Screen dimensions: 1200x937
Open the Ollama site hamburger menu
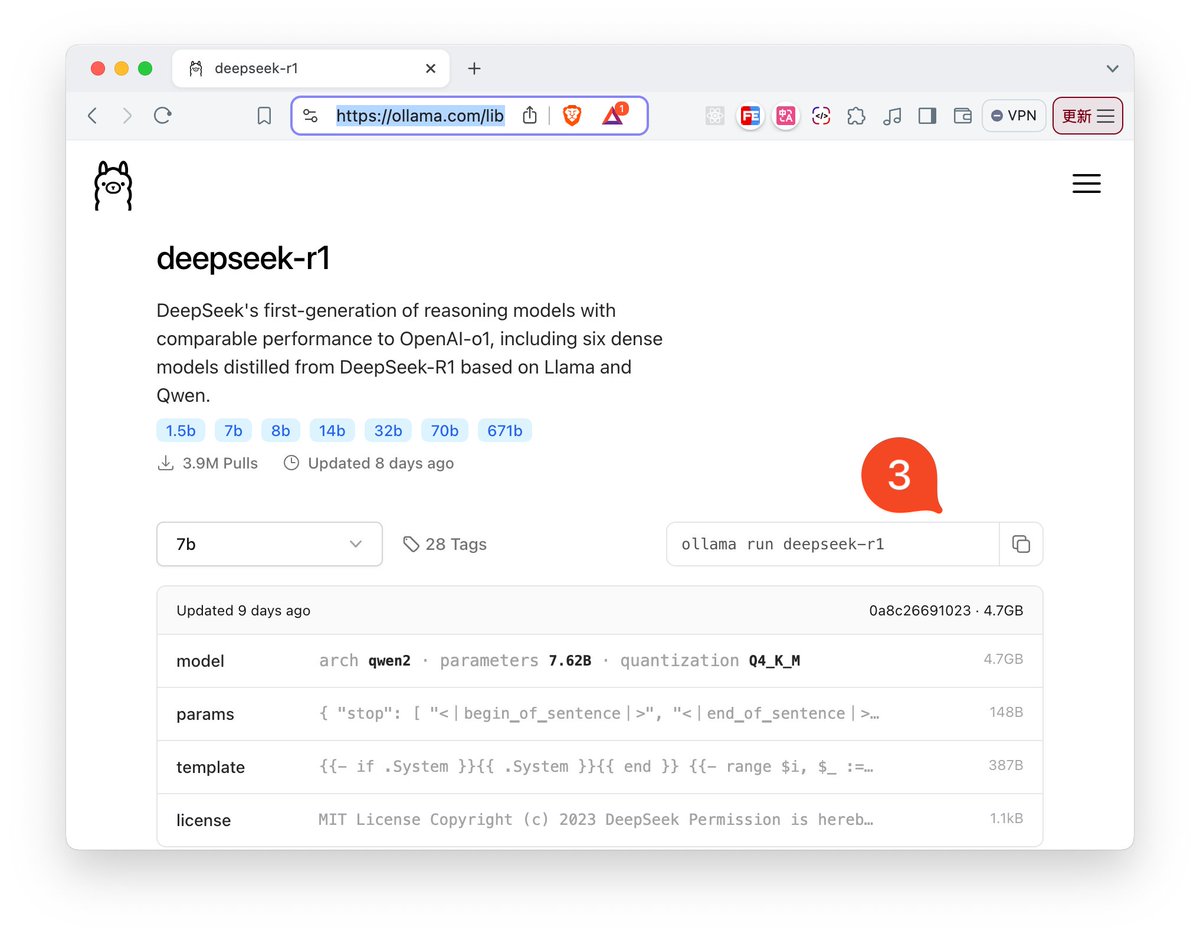point(1087,184)
